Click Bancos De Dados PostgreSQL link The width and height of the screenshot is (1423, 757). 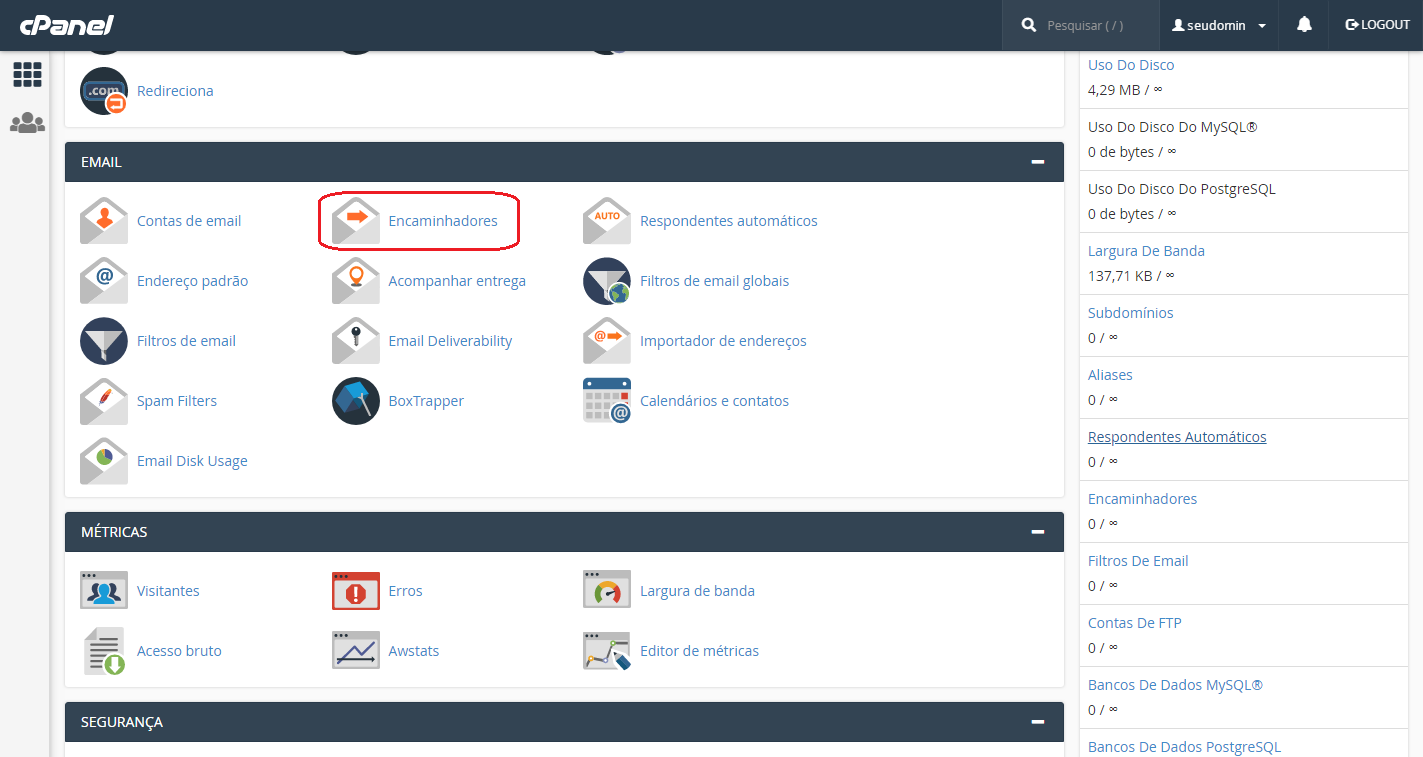[x=1184, y=747]
